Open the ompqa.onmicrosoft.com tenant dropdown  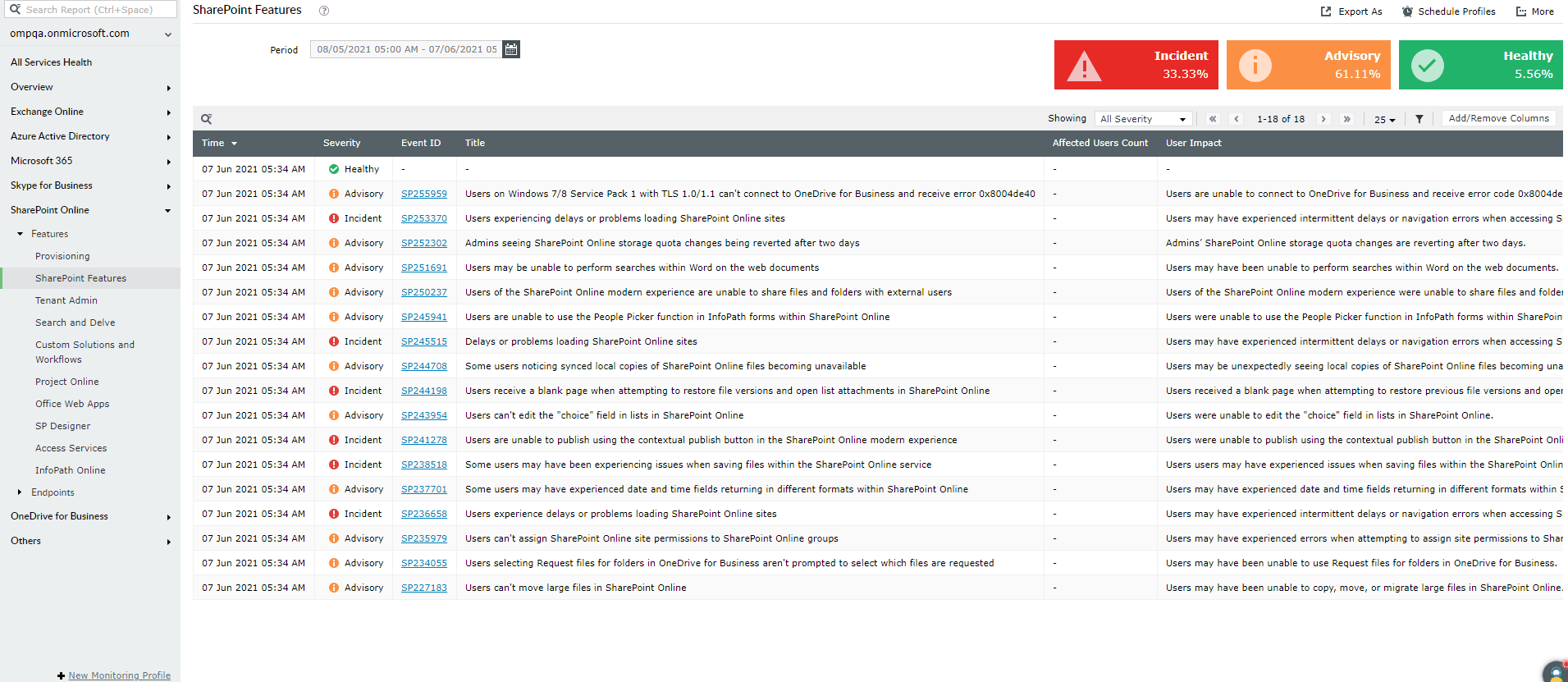pos(90,34)
